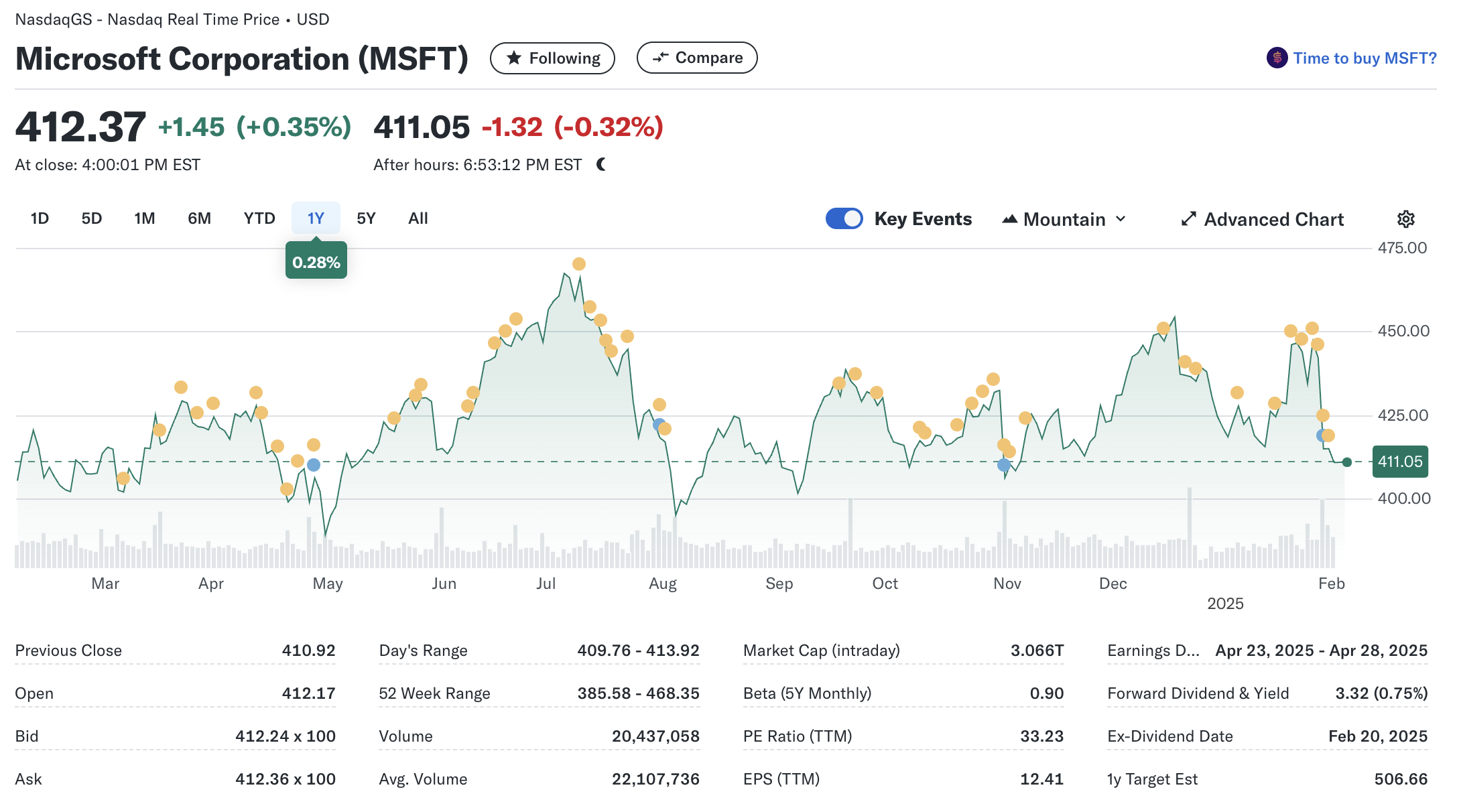The image size is (1457, 812).
Task: Open the Time to buy MSFT? link
Action: pos(1365,58)
